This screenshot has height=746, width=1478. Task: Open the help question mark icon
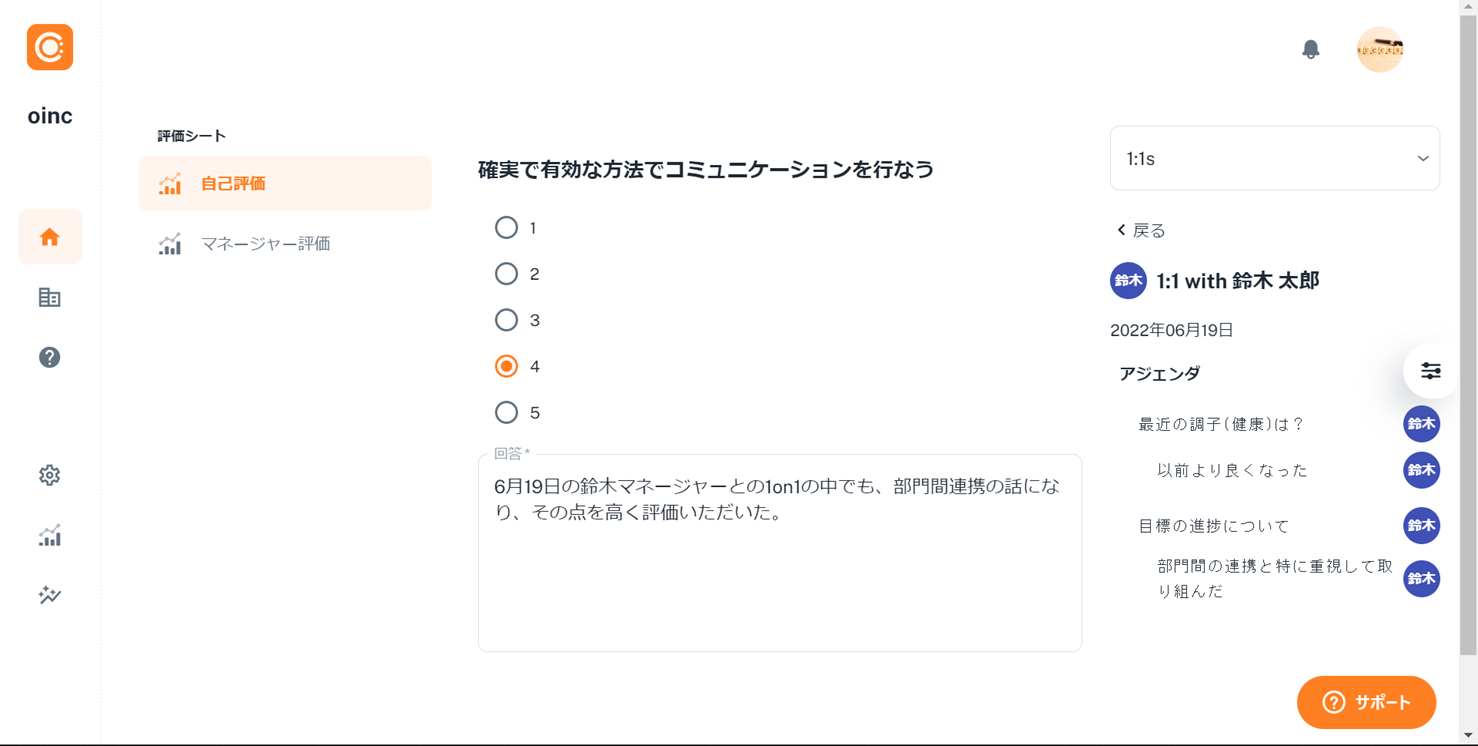point(50,357)
